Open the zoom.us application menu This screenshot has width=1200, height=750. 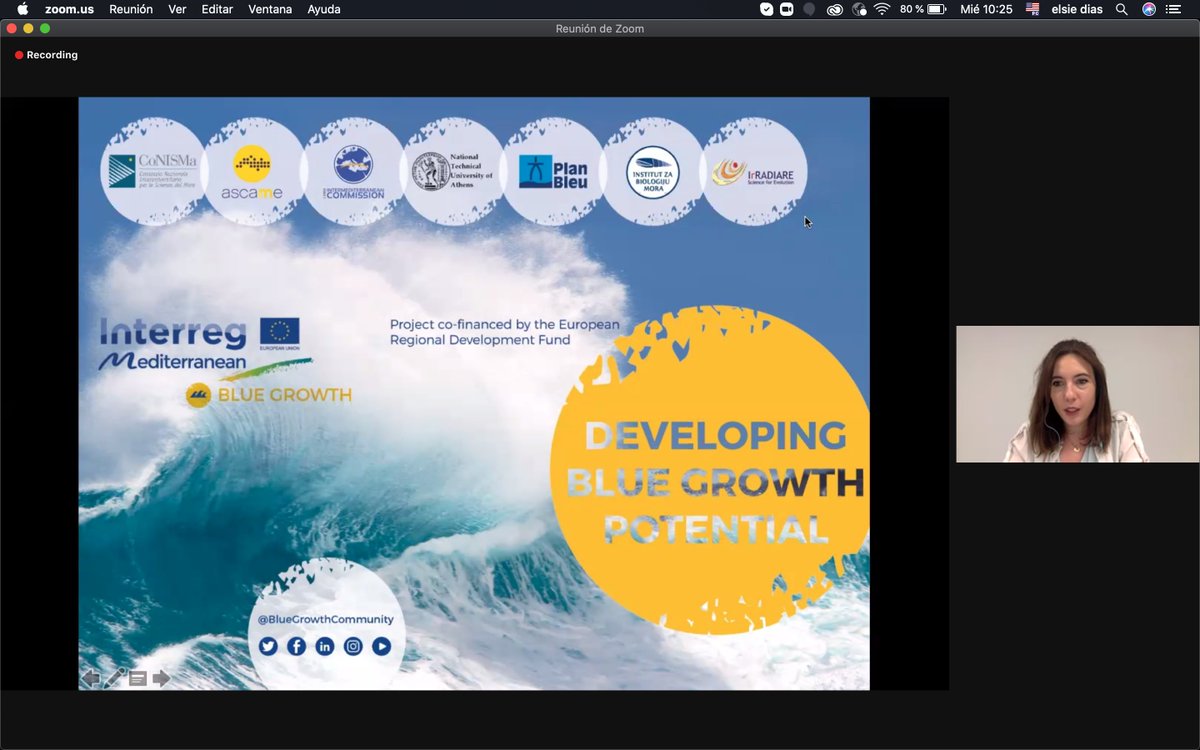pyautogui.click(x=69, y=9)
